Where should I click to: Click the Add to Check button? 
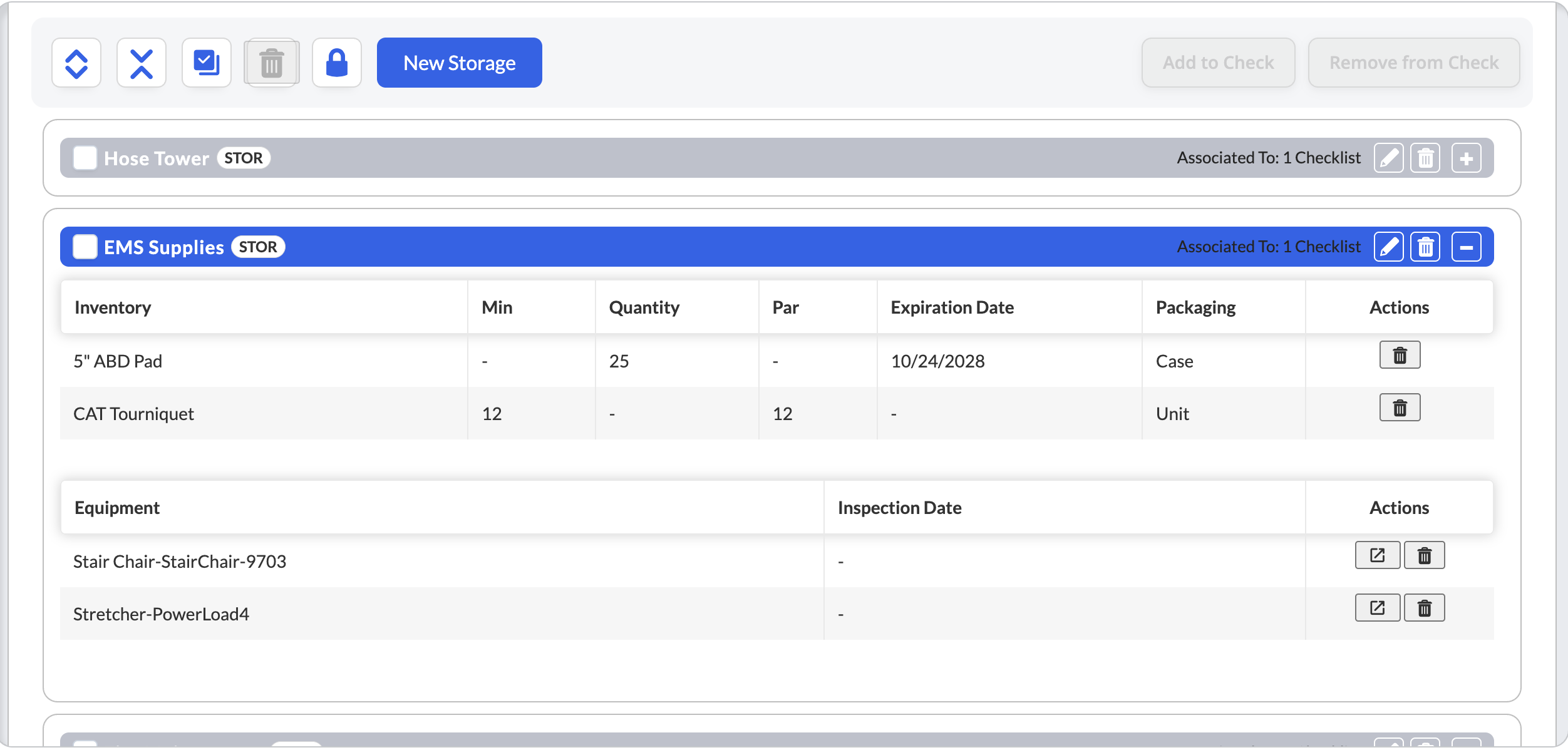pyautogui.click(x=1218, y=63)
